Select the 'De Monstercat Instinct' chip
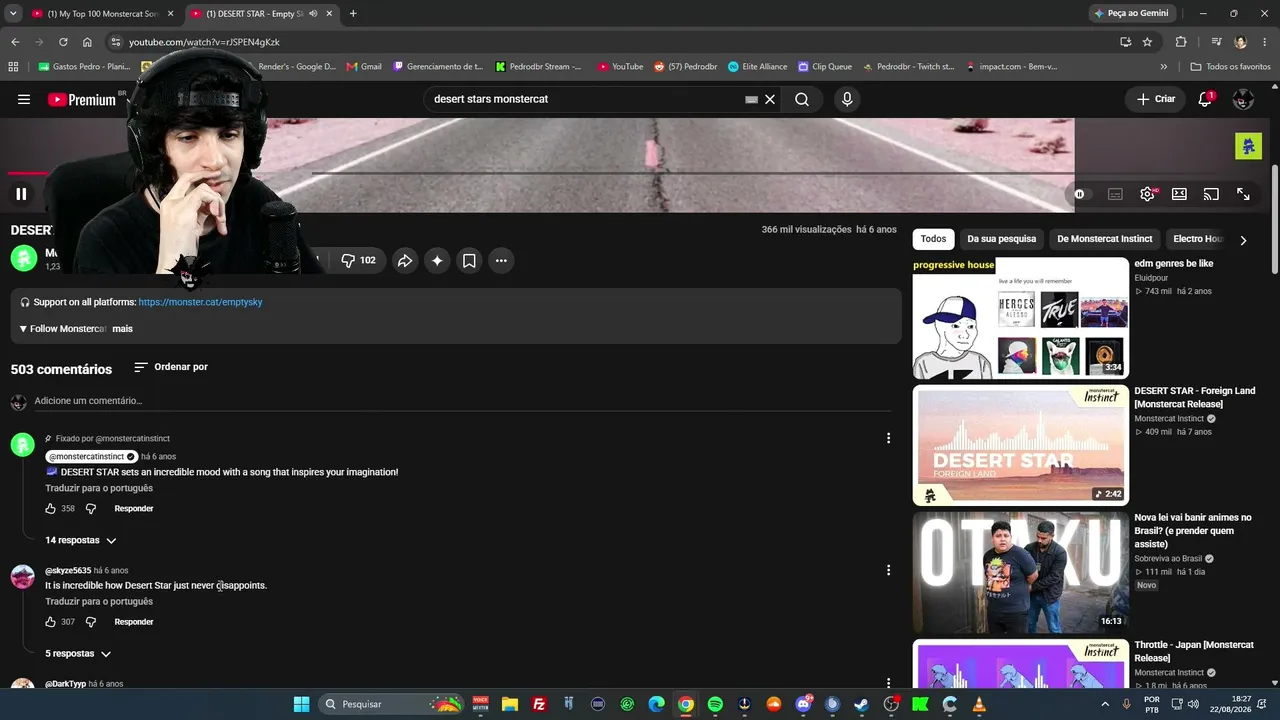The image size is (1280, 720). pyautogui.click(x=1105, y=239)
